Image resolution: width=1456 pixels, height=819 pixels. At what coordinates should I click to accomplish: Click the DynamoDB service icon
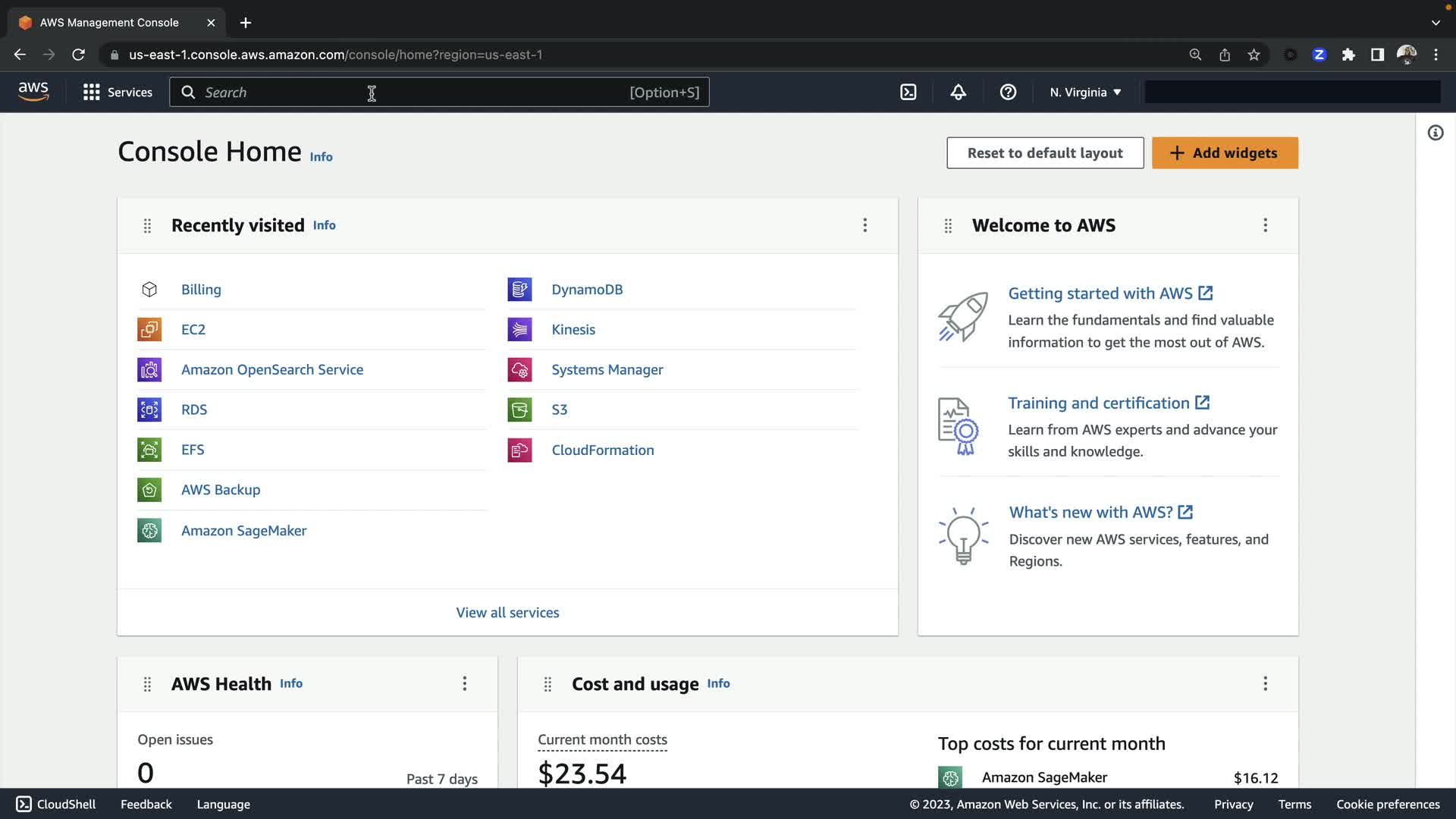pos(519,289)
